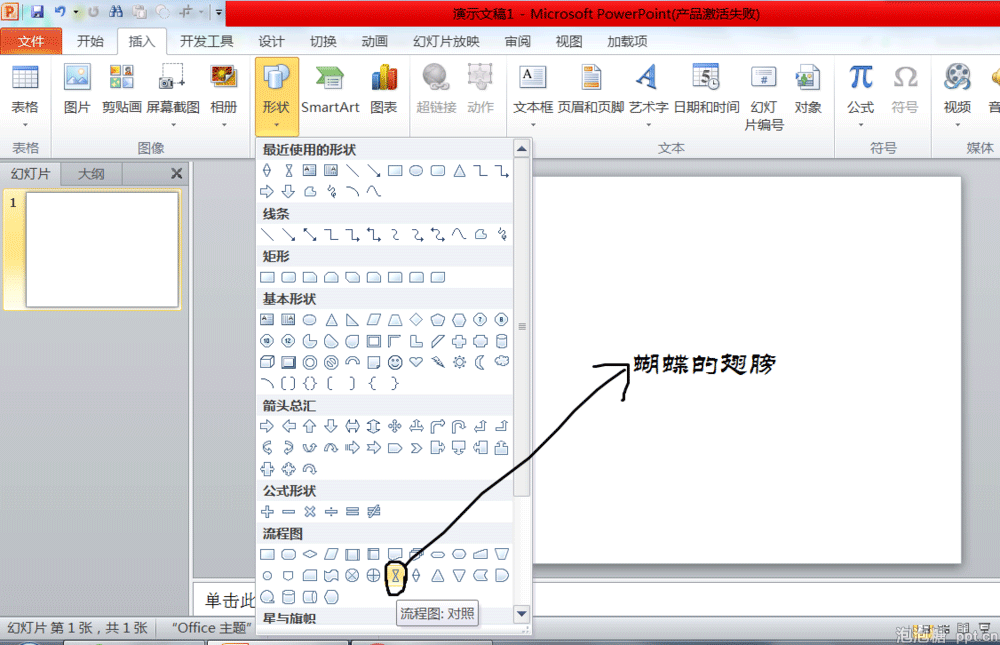The height and width of the screenshot is (645, 1000).
Task: Choose the sun shape
Action: 459,362
